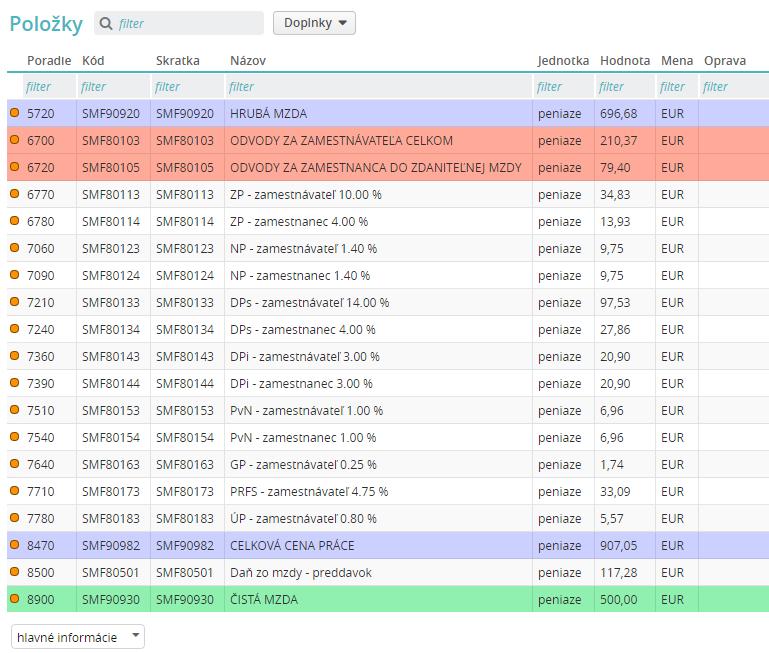Click the search magnifier icon beside Položky

106,23
